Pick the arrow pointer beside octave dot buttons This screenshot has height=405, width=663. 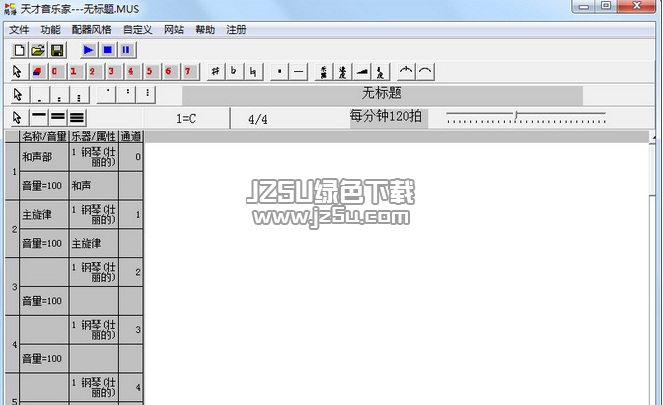[x=18, y=95]
